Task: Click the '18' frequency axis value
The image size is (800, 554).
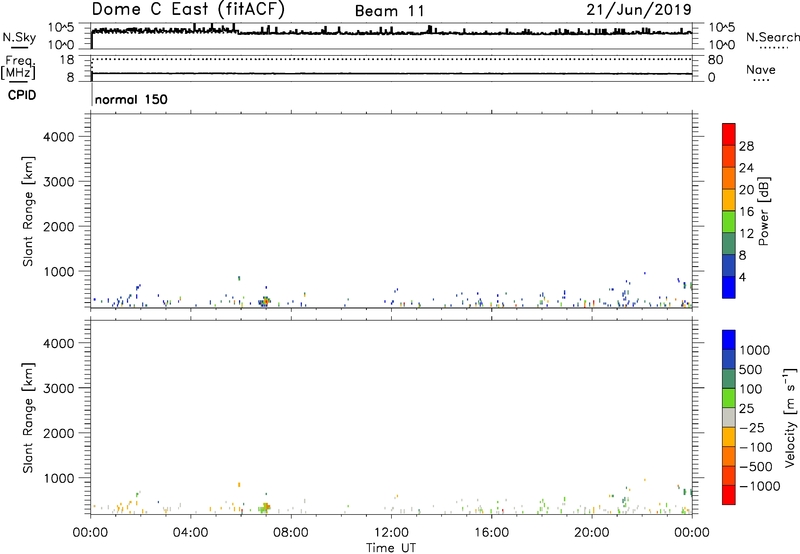Action: [x=66, y=60]
